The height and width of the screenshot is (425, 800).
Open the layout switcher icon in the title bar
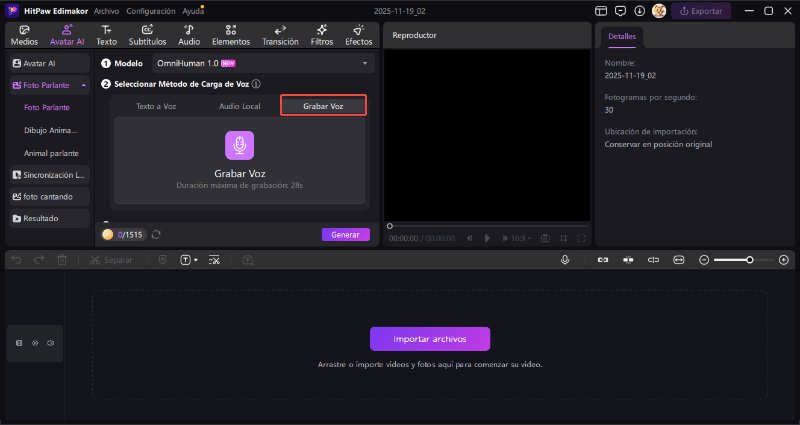(x=600, y=11)
